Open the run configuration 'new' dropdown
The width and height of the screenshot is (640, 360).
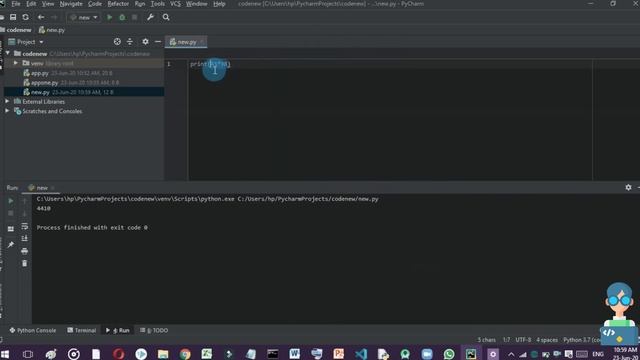point(84,17)
